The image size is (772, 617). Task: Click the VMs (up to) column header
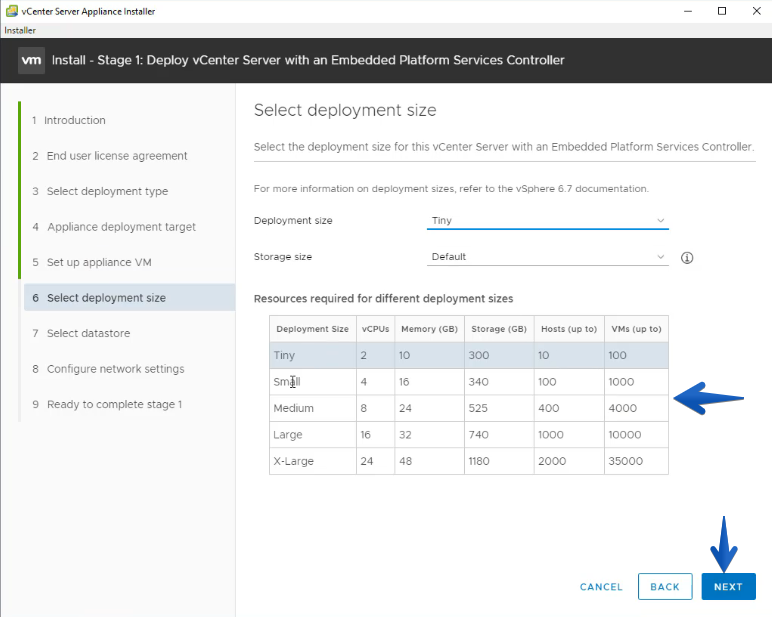pyautogui.click(x=636, y=329)
